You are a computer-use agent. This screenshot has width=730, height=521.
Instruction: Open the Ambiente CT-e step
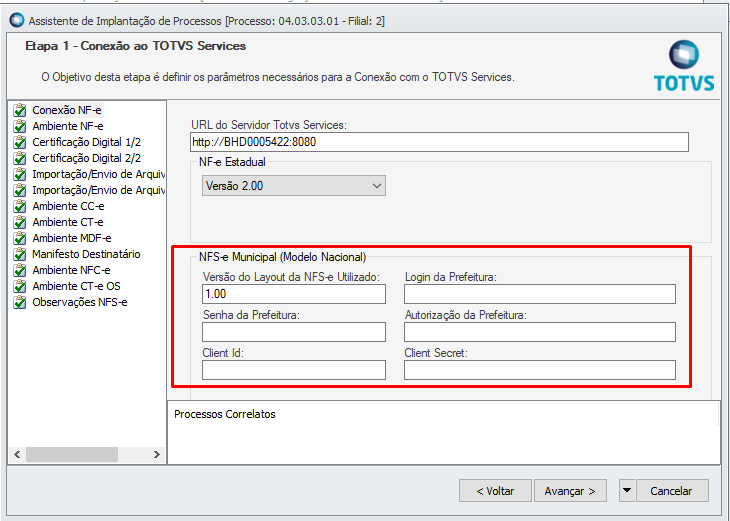coord(68,222)
